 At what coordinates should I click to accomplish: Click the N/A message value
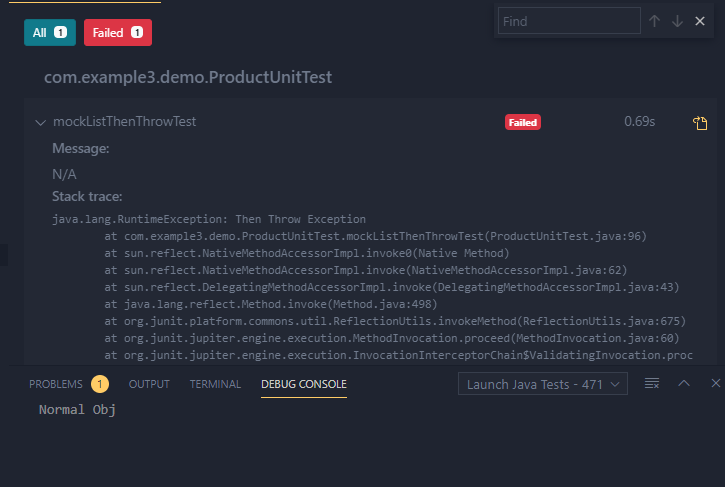(64, 174)
